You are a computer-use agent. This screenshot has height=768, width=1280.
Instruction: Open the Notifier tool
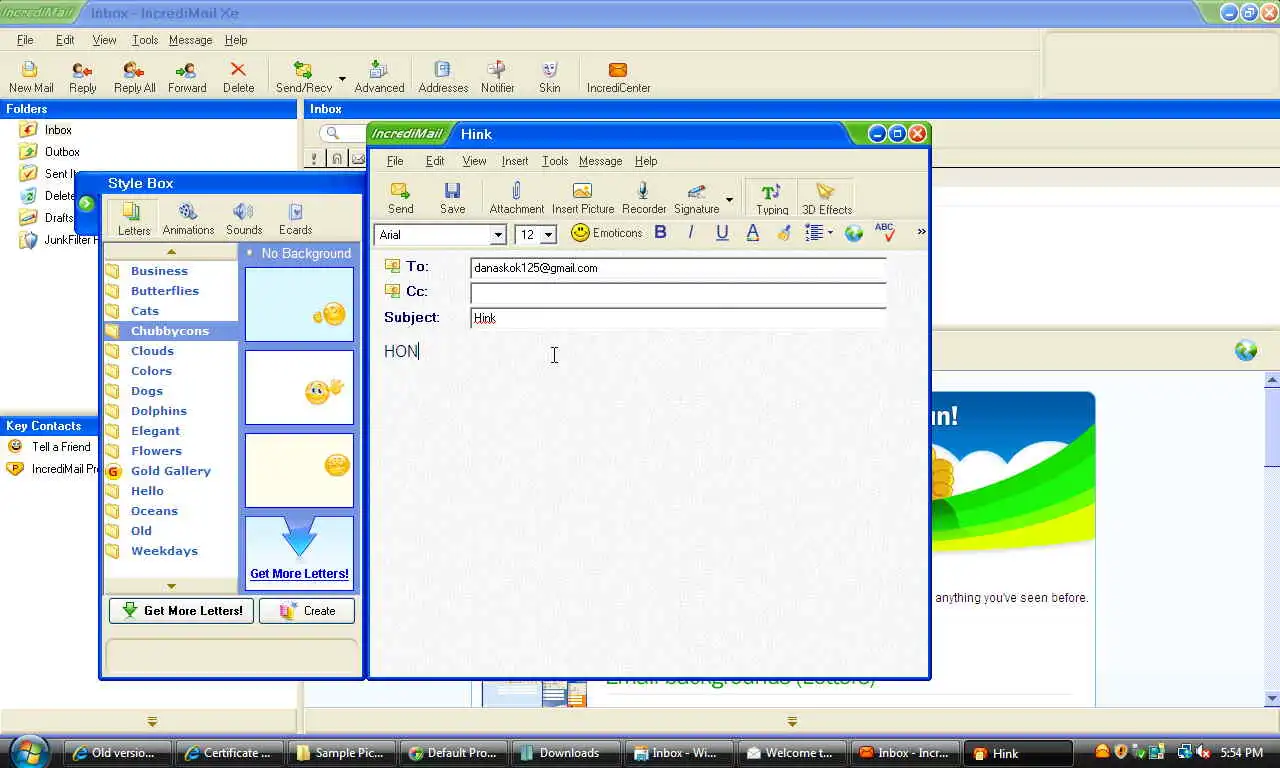point(497,77)
